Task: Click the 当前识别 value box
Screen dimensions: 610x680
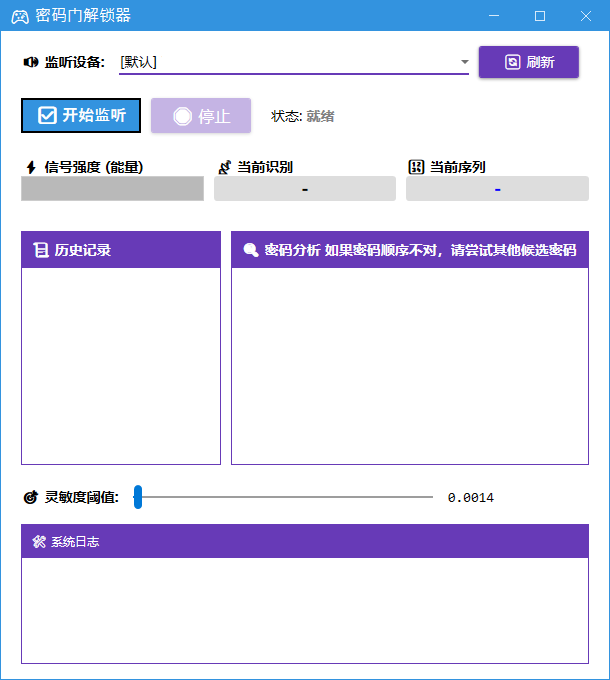Action: tap(305, 188)
